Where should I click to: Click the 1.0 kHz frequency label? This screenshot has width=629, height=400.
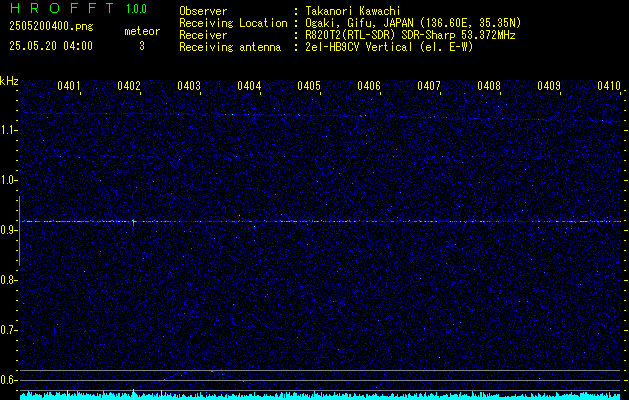[6, 180]
